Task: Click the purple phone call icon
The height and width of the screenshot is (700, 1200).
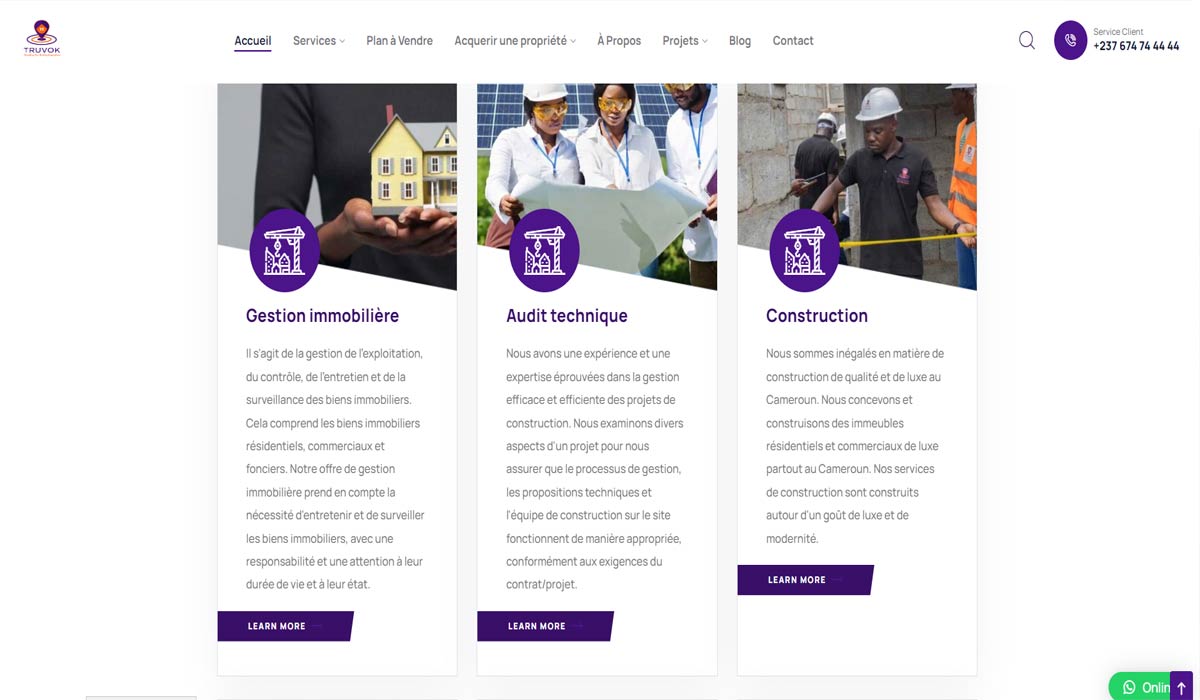Action: 1070,41
